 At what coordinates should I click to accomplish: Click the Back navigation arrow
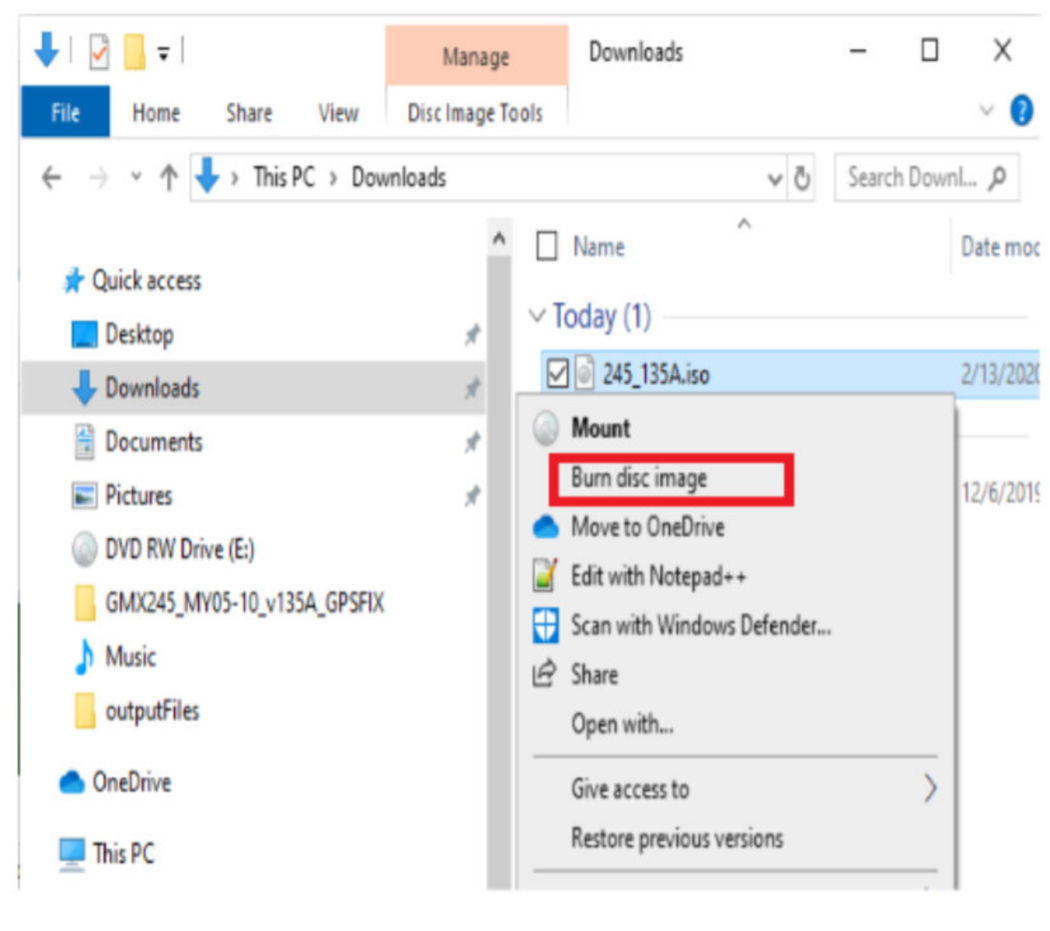coord(52,178)
